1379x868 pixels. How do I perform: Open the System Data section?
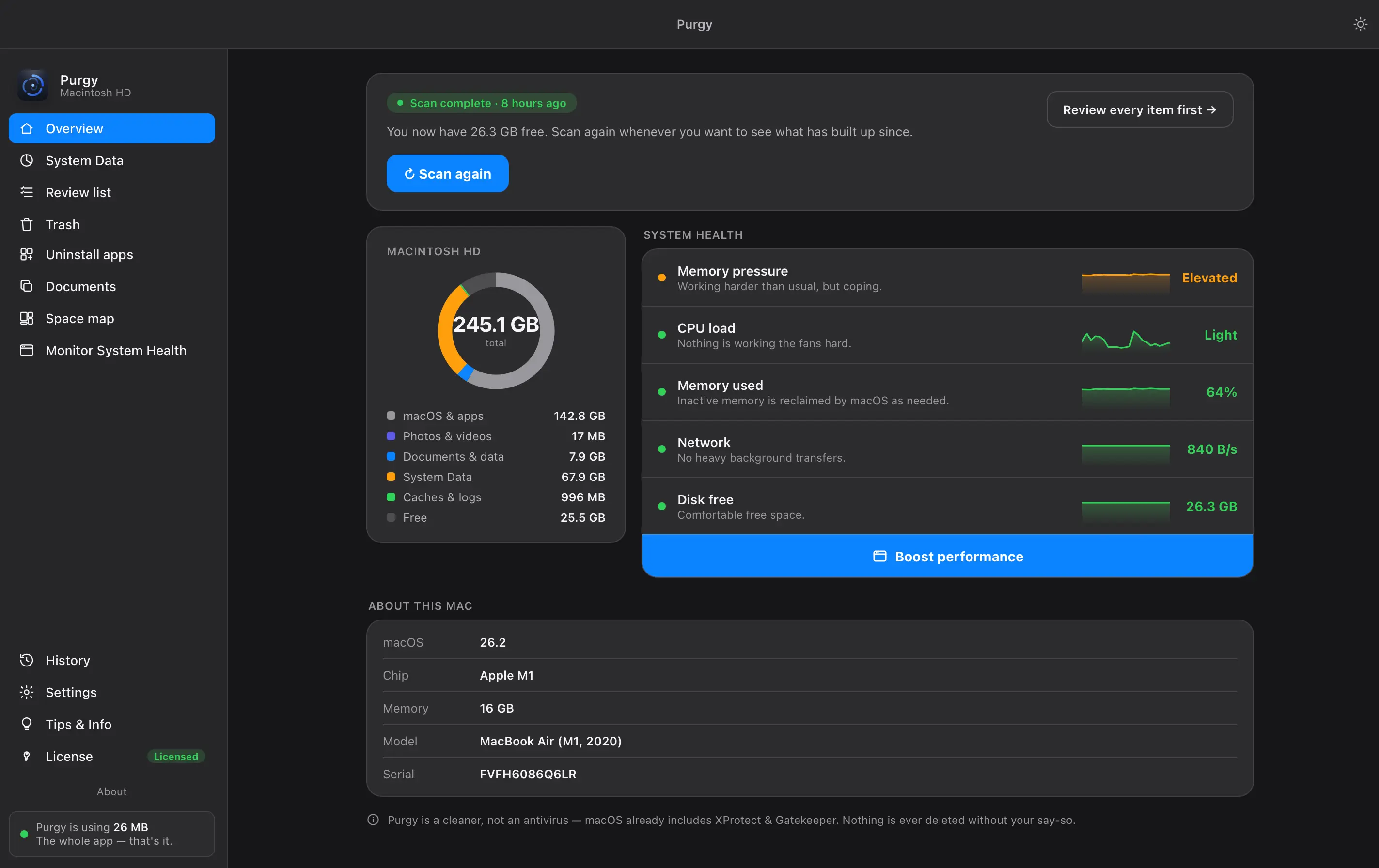[111, 160]
